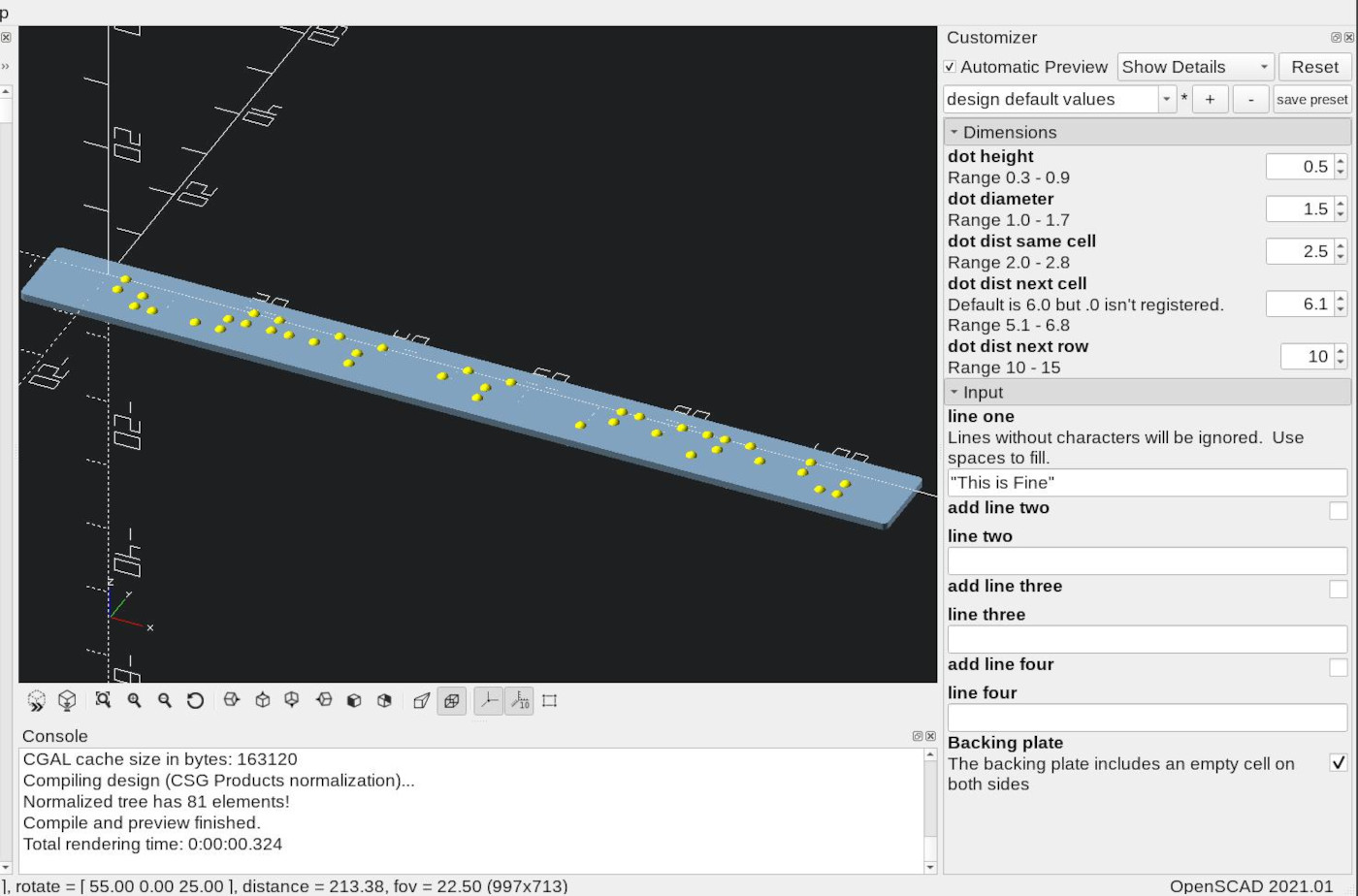Enable the add line two checkbox
The height and width of the screenshot is (896, 1358).
(1339, 510)
